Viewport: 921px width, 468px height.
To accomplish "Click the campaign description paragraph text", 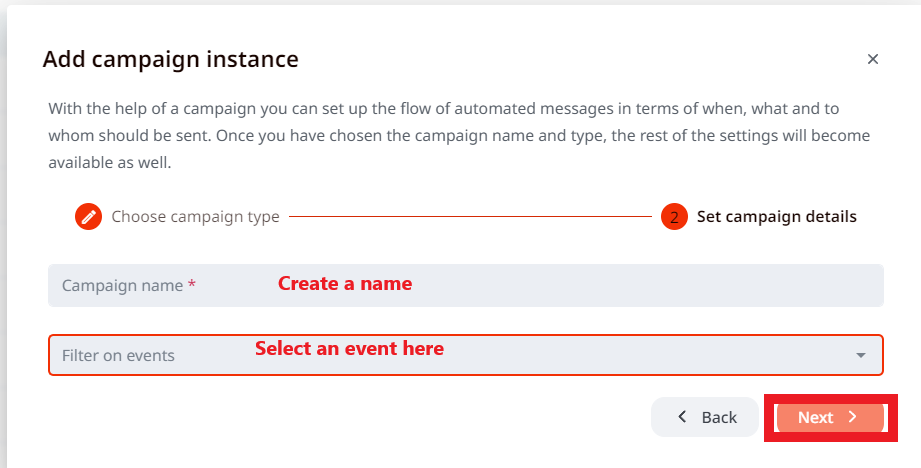I will tap(458, 135).
